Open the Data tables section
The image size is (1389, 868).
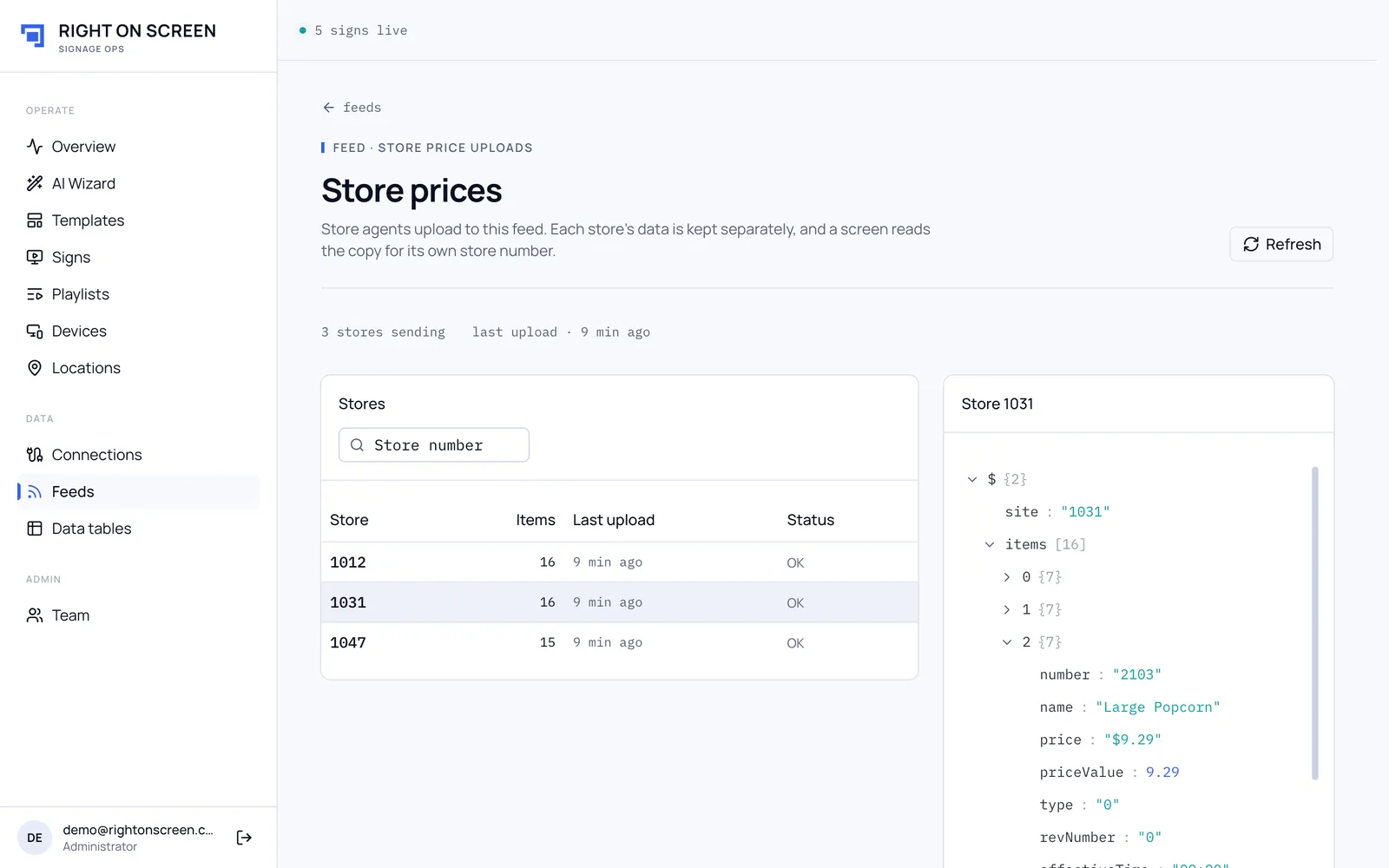(x=139, y=529)
